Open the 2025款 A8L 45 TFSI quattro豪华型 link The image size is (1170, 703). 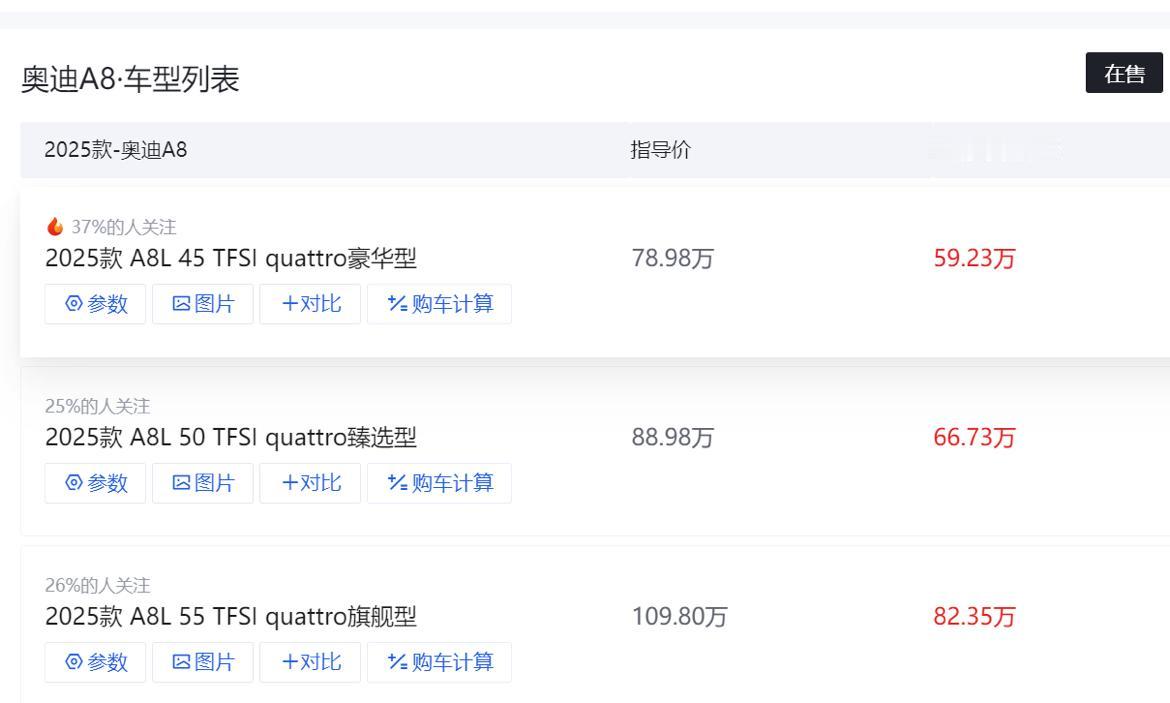231,258
